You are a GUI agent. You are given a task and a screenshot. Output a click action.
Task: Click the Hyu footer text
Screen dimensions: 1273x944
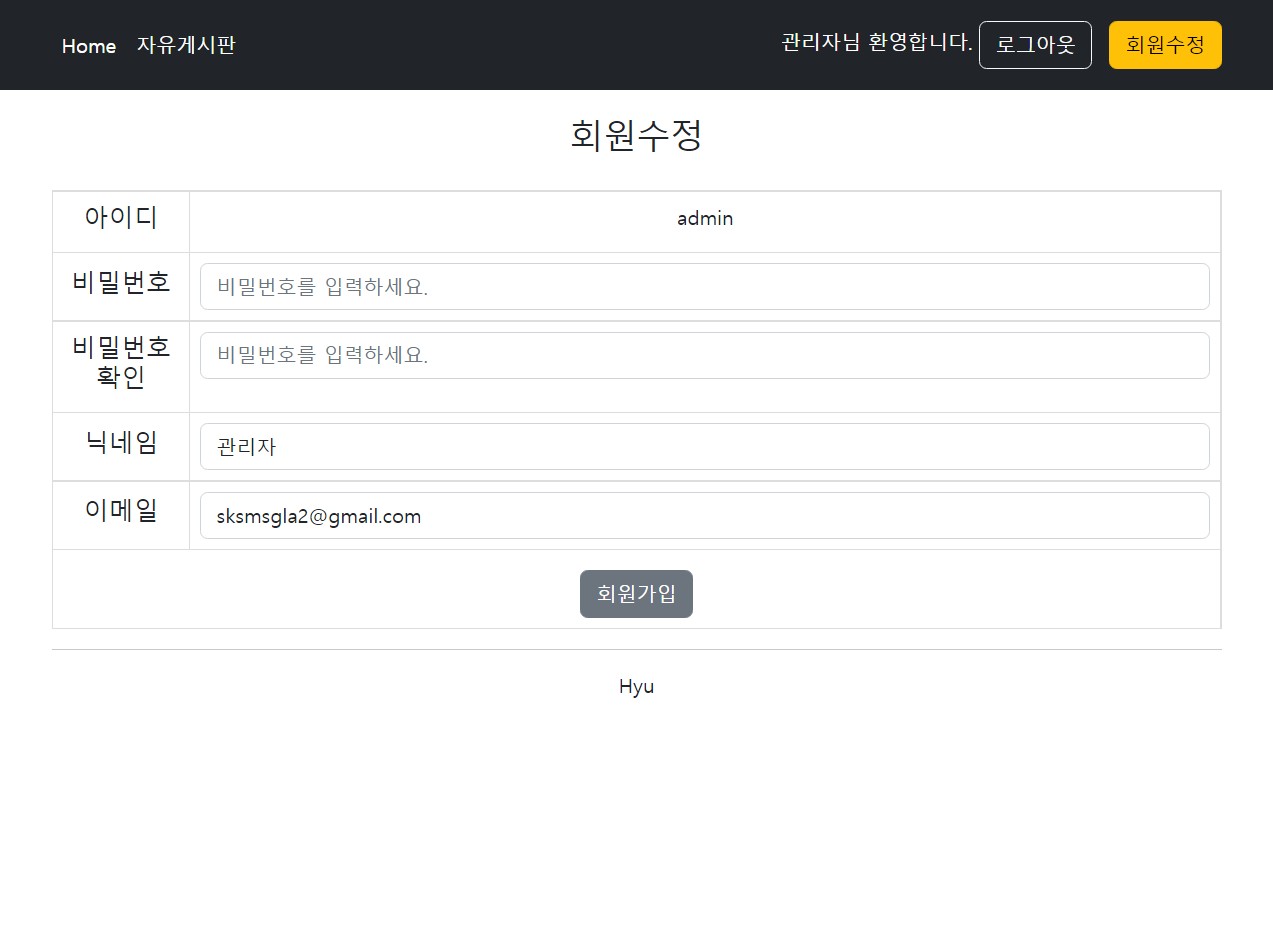coord(636,686)
